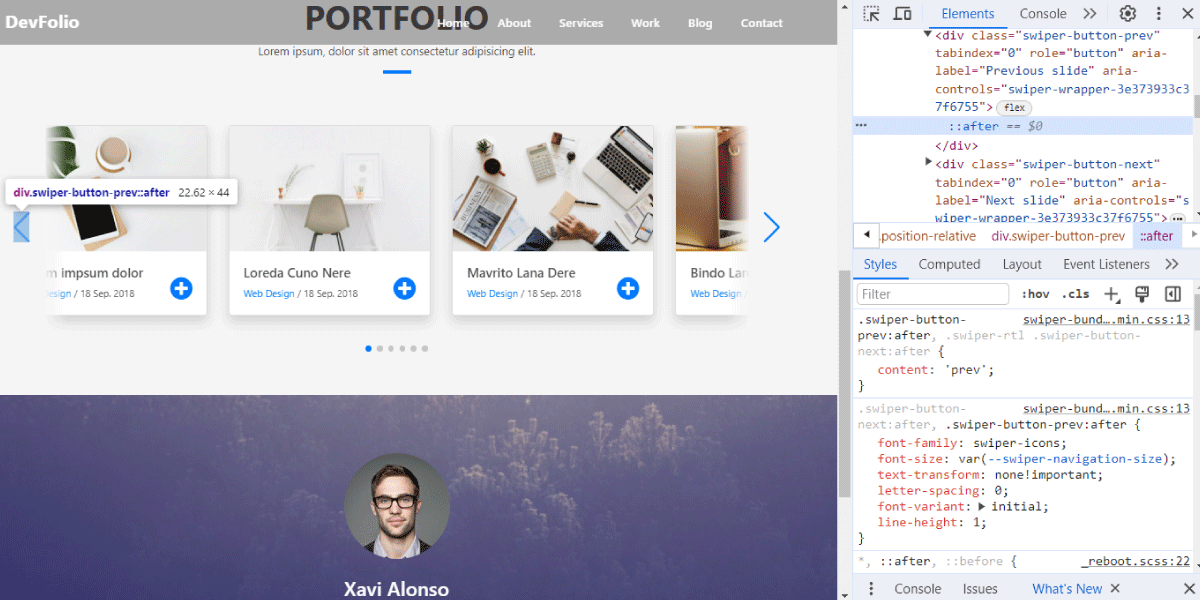Select div.swiper-button-prev in the breadcrumb trail

[x=1058, y=236]
